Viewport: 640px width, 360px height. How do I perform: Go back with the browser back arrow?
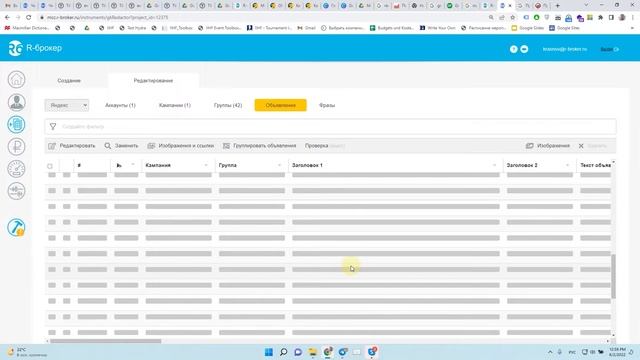(x=7, y=18)
